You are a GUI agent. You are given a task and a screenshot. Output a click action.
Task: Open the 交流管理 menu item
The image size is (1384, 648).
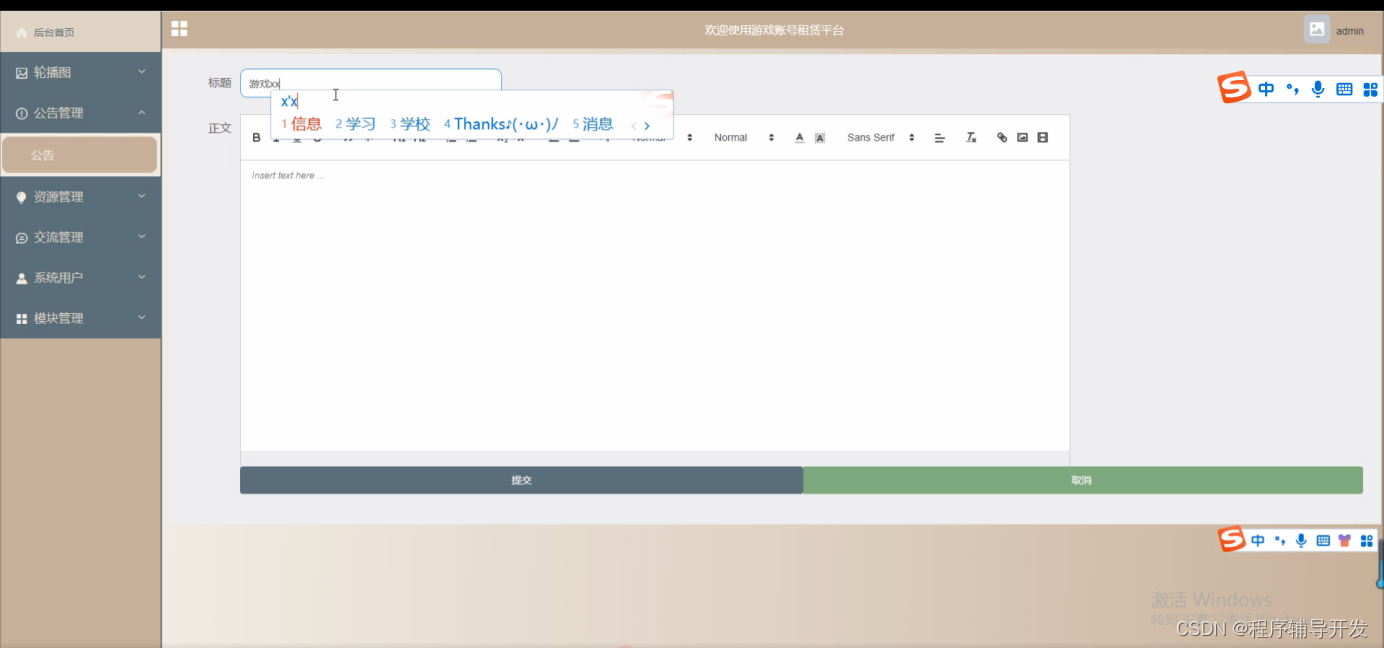point(80,237)
